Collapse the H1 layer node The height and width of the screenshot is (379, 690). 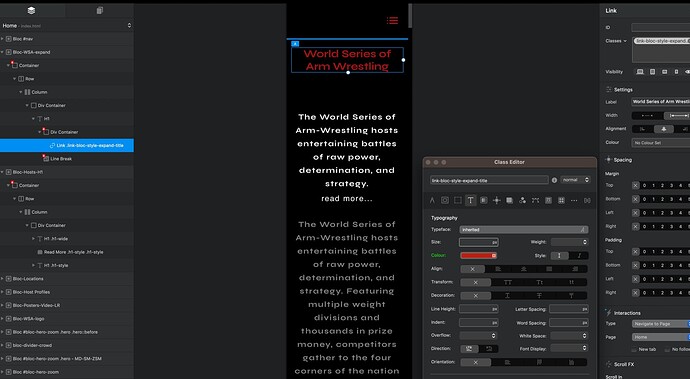click(33, 119)
